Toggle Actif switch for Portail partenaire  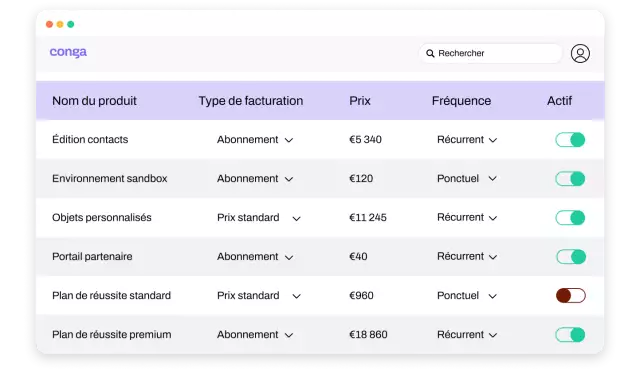pyautogui.click(x=571, y=257)
